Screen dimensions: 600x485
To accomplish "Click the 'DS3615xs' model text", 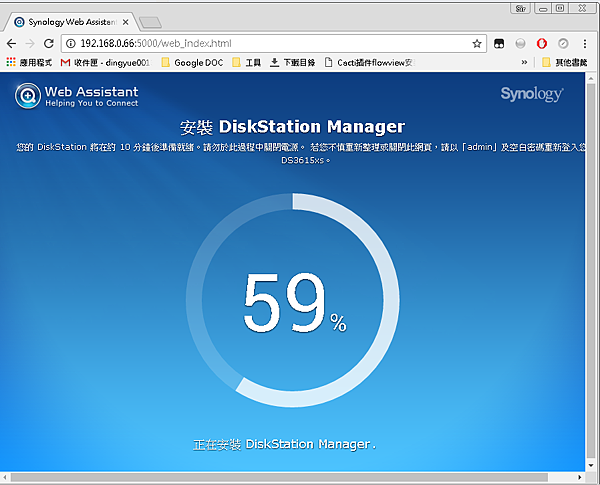I will point(303,161).
